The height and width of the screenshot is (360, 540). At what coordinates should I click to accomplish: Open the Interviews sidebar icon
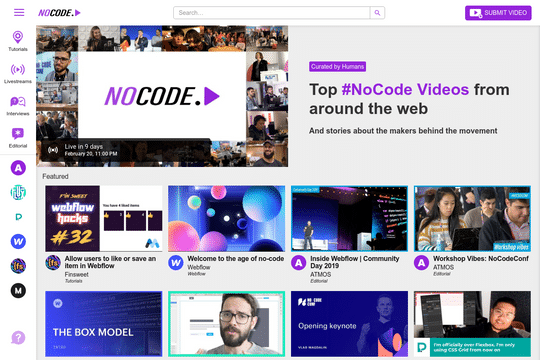18,105
